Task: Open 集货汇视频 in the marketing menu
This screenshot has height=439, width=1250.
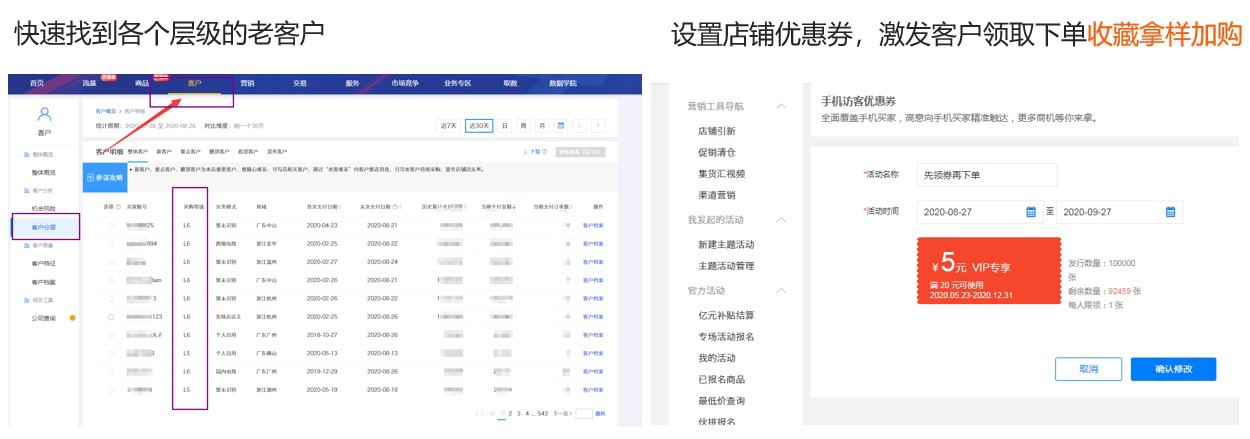Action: click(721, 173)
